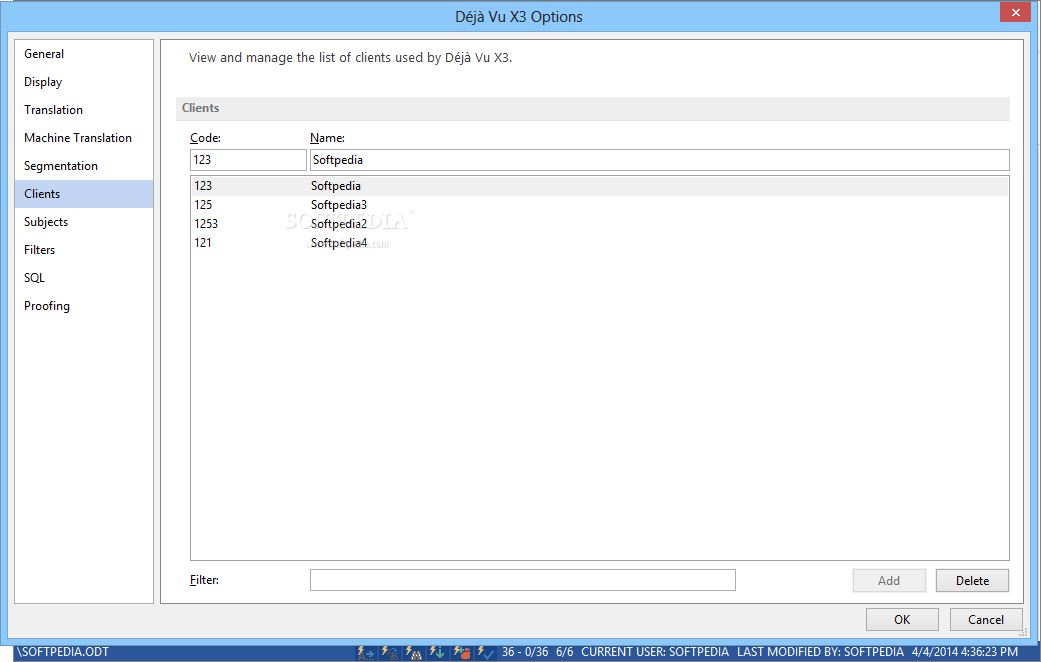Open the General options page
The width and height of the screenshot is (1041, 662).
[84, 54]
